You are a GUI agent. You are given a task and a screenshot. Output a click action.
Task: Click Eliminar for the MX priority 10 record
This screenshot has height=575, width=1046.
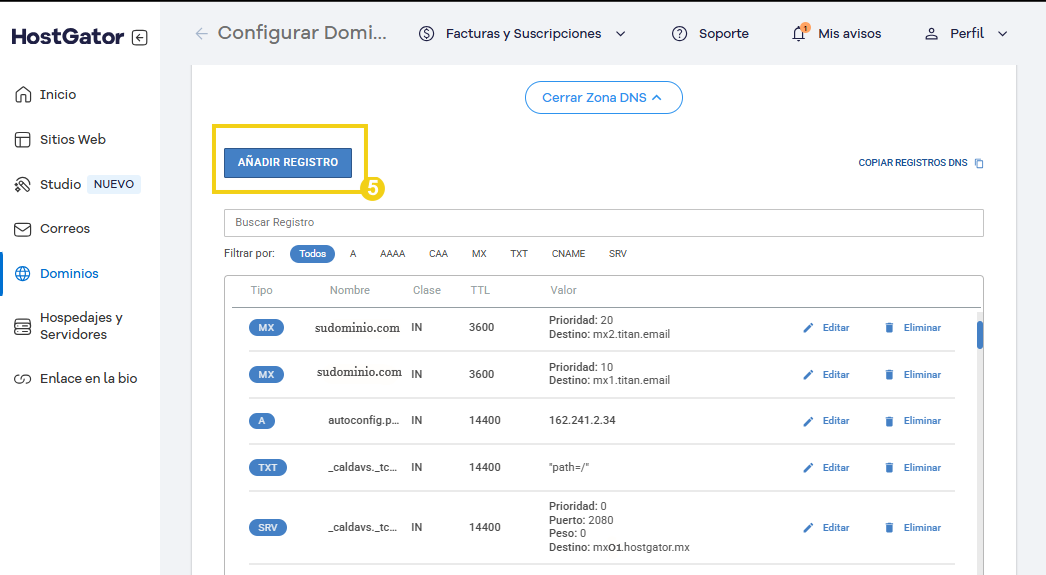click(x=922, y=375)
